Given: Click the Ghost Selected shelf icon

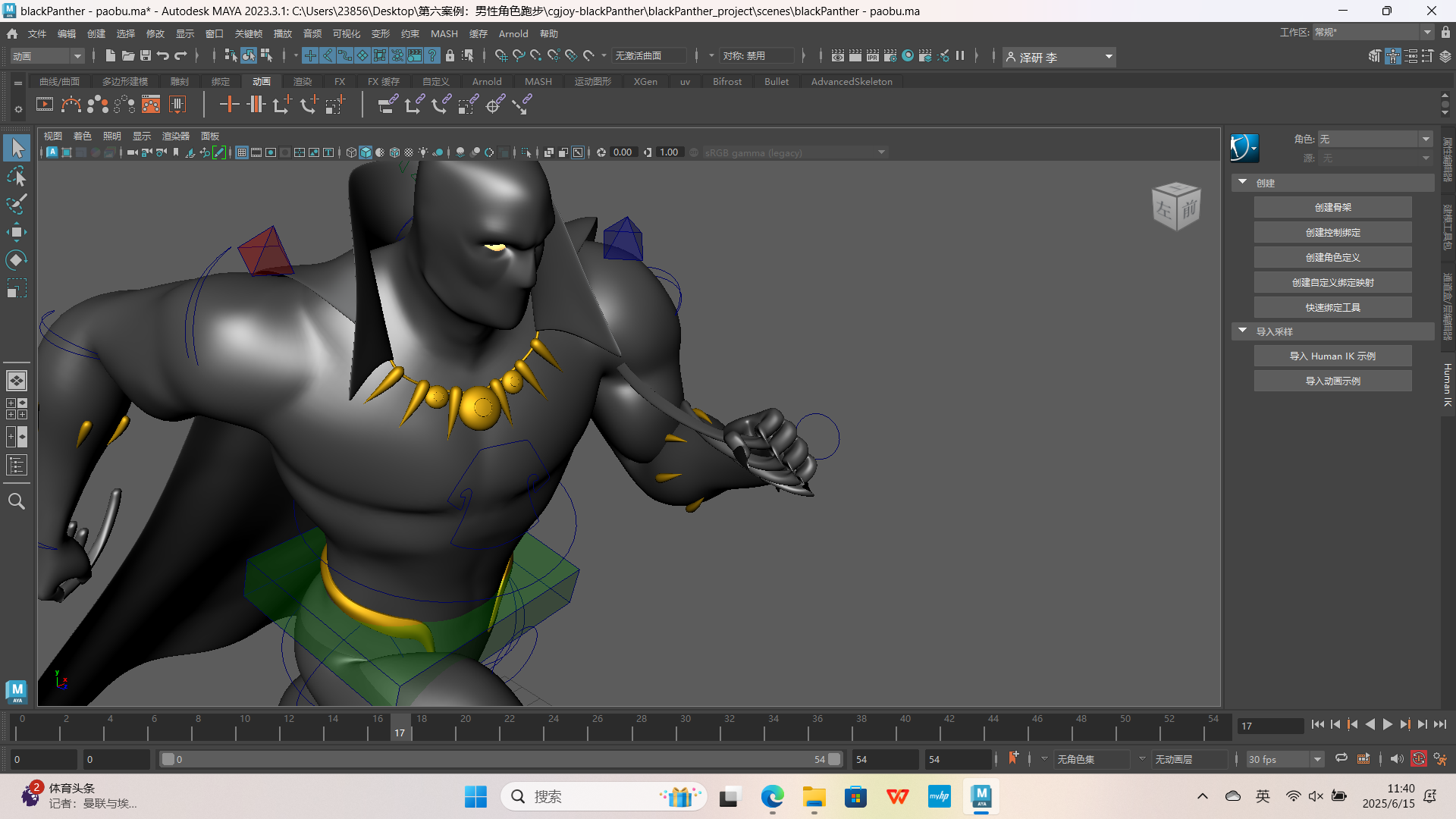Looking at the screenshot, I should point(98,105).
